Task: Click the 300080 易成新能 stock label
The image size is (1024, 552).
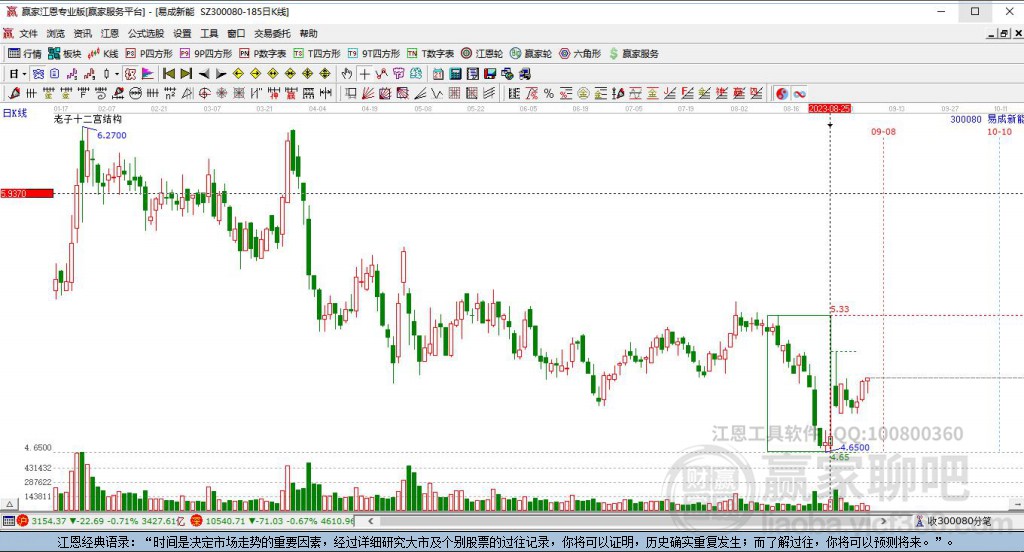Action: (987, 120)
